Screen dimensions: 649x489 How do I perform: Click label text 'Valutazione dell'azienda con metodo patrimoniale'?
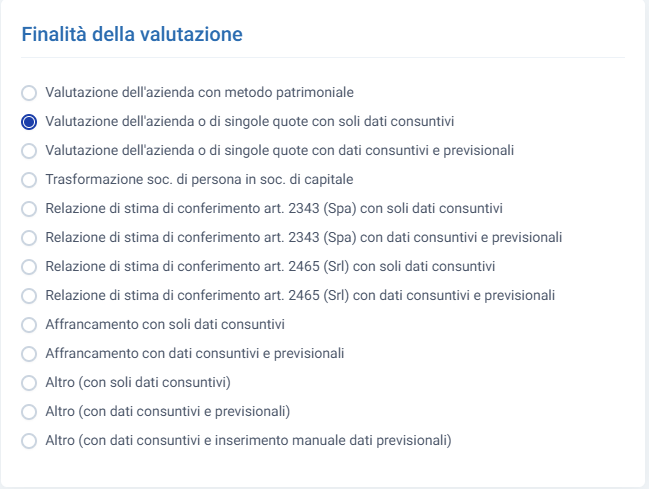click(200, 92)
